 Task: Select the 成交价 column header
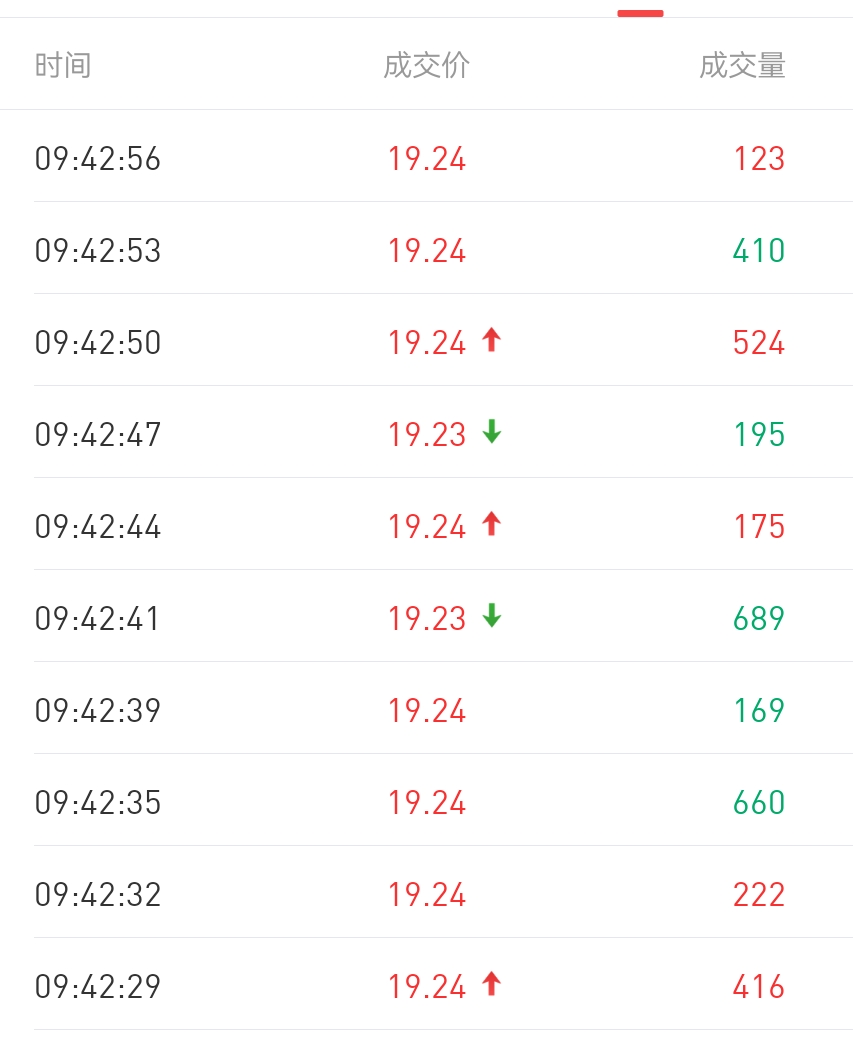[x=426, y=66]
